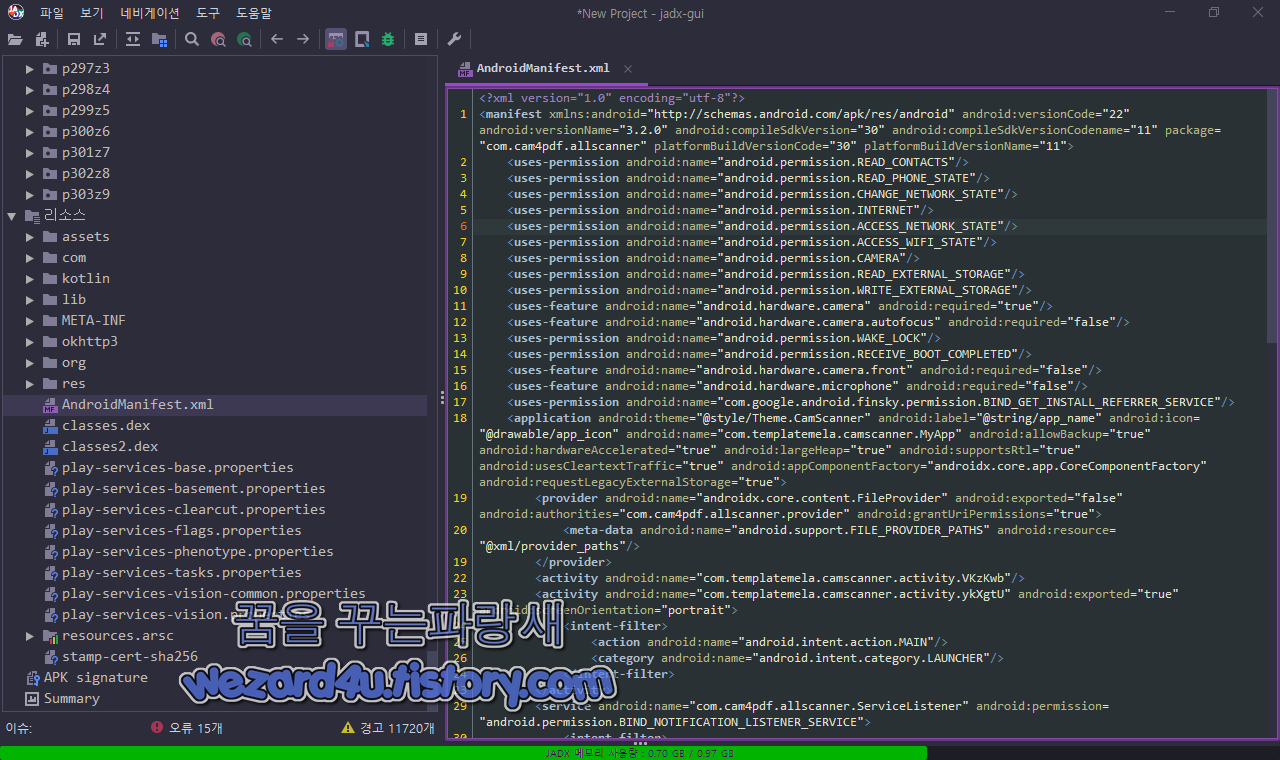Click the Sync with editor icon
The image size is (1280, 760).
click(x=133, y=39)
